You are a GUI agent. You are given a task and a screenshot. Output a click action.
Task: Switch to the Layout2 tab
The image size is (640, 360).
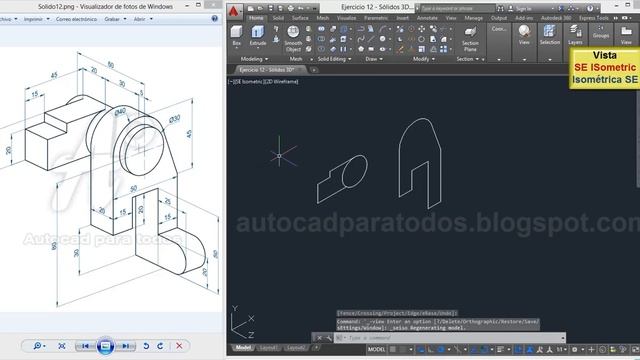(296, 348)
